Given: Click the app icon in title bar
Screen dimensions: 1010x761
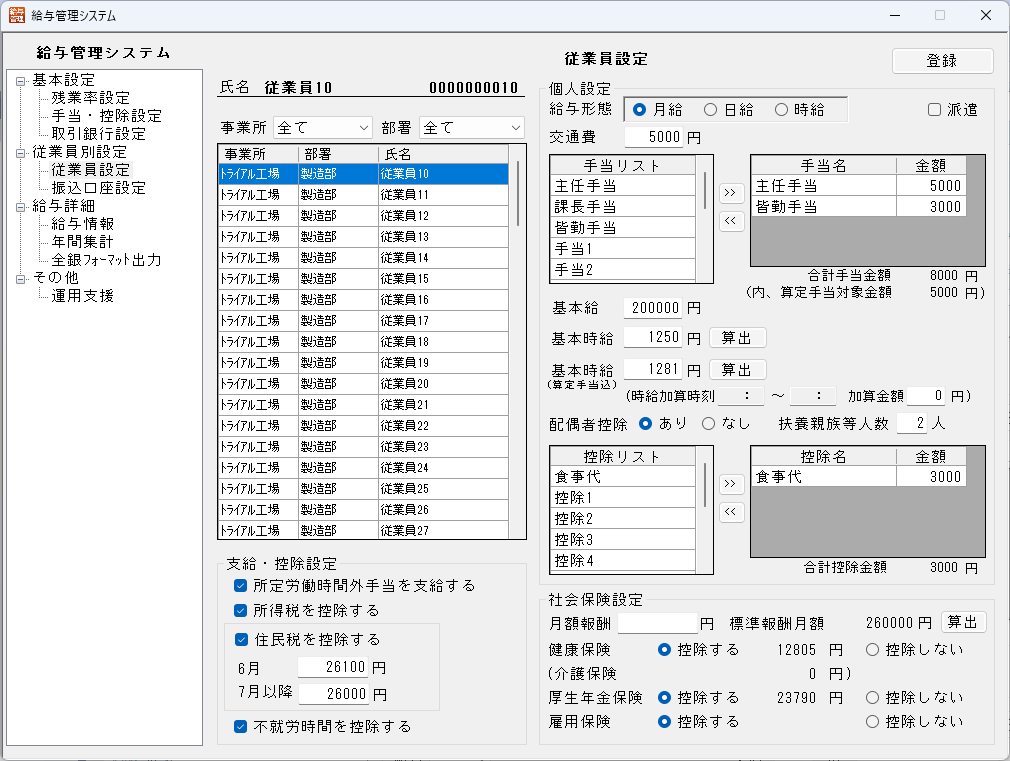Looking at the screenshot, I should tap(17, 15).
